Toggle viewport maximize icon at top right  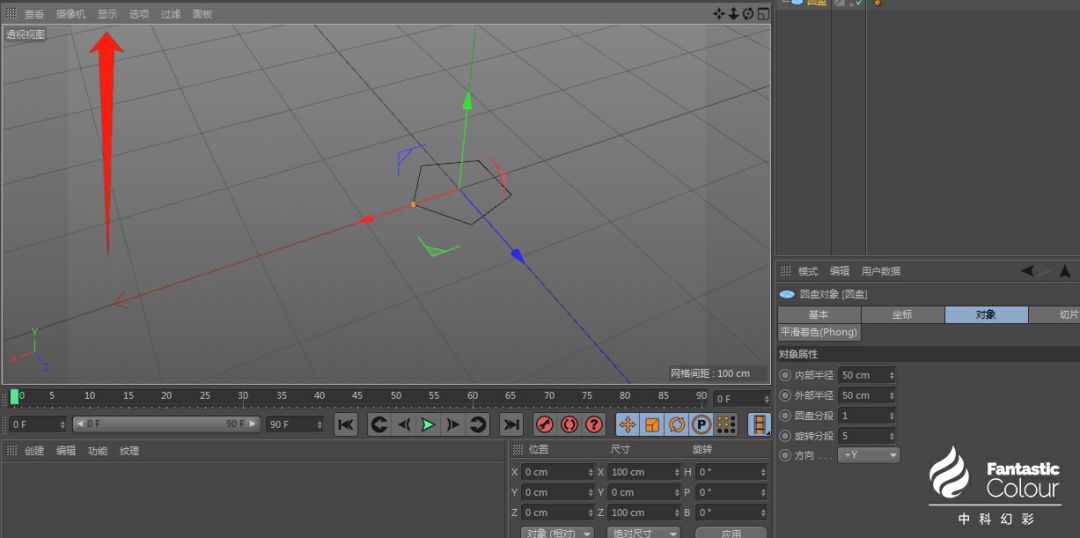(x=763, y=13)
